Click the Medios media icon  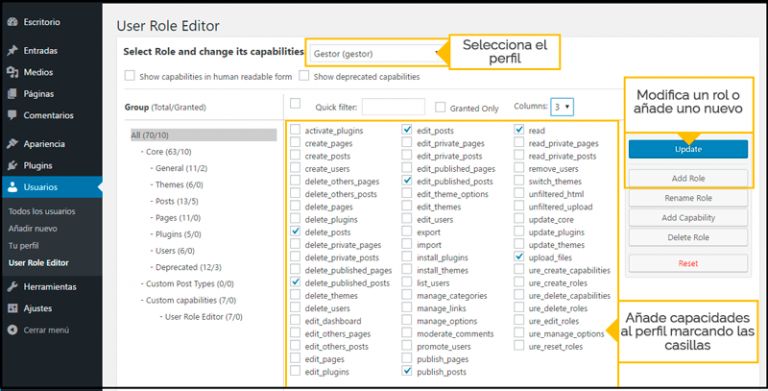point(13,72)
